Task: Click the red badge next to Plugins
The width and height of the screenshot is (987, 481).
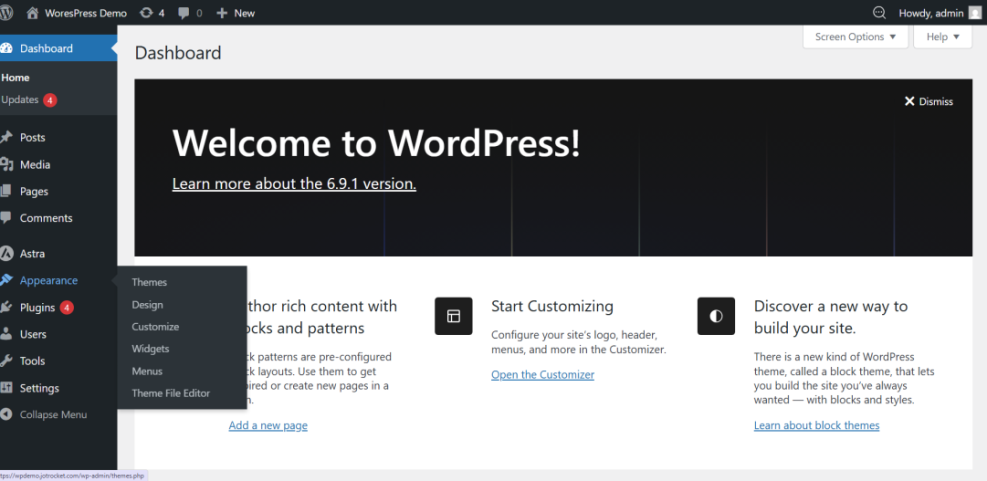Action: click(67, 308)
